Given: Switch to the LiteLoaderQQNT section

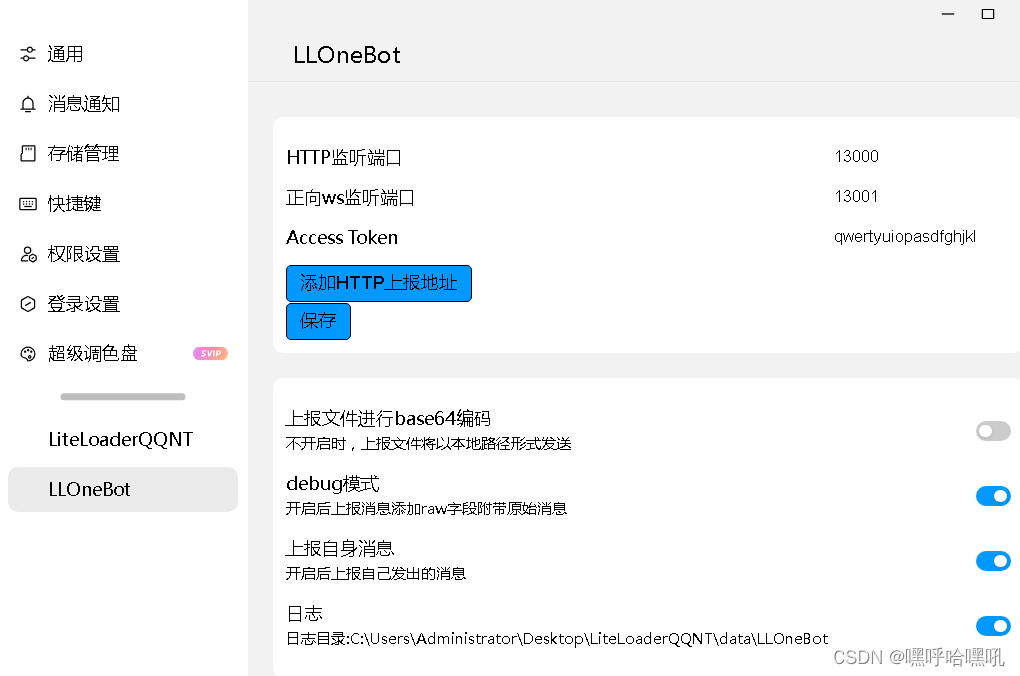Looking at the screenshot, I should (122, 439).
